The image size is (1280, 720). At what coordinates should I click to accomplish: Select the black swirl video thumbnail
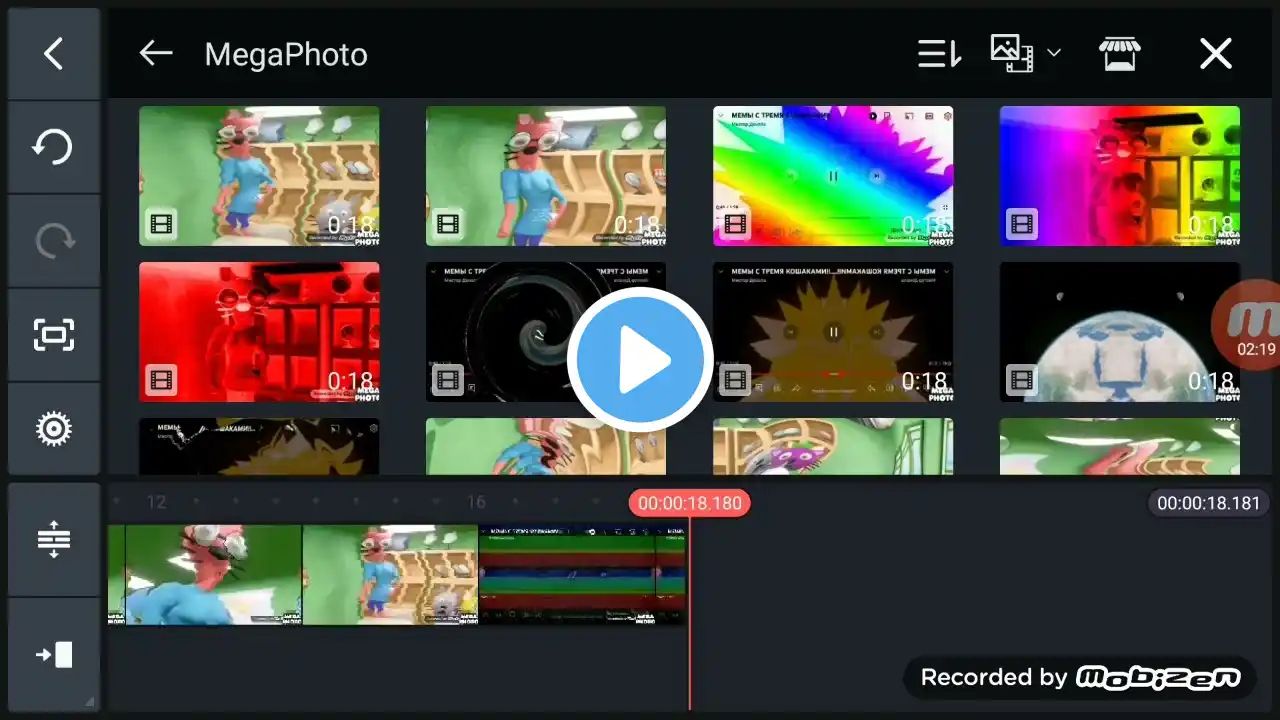coord(546,332)
